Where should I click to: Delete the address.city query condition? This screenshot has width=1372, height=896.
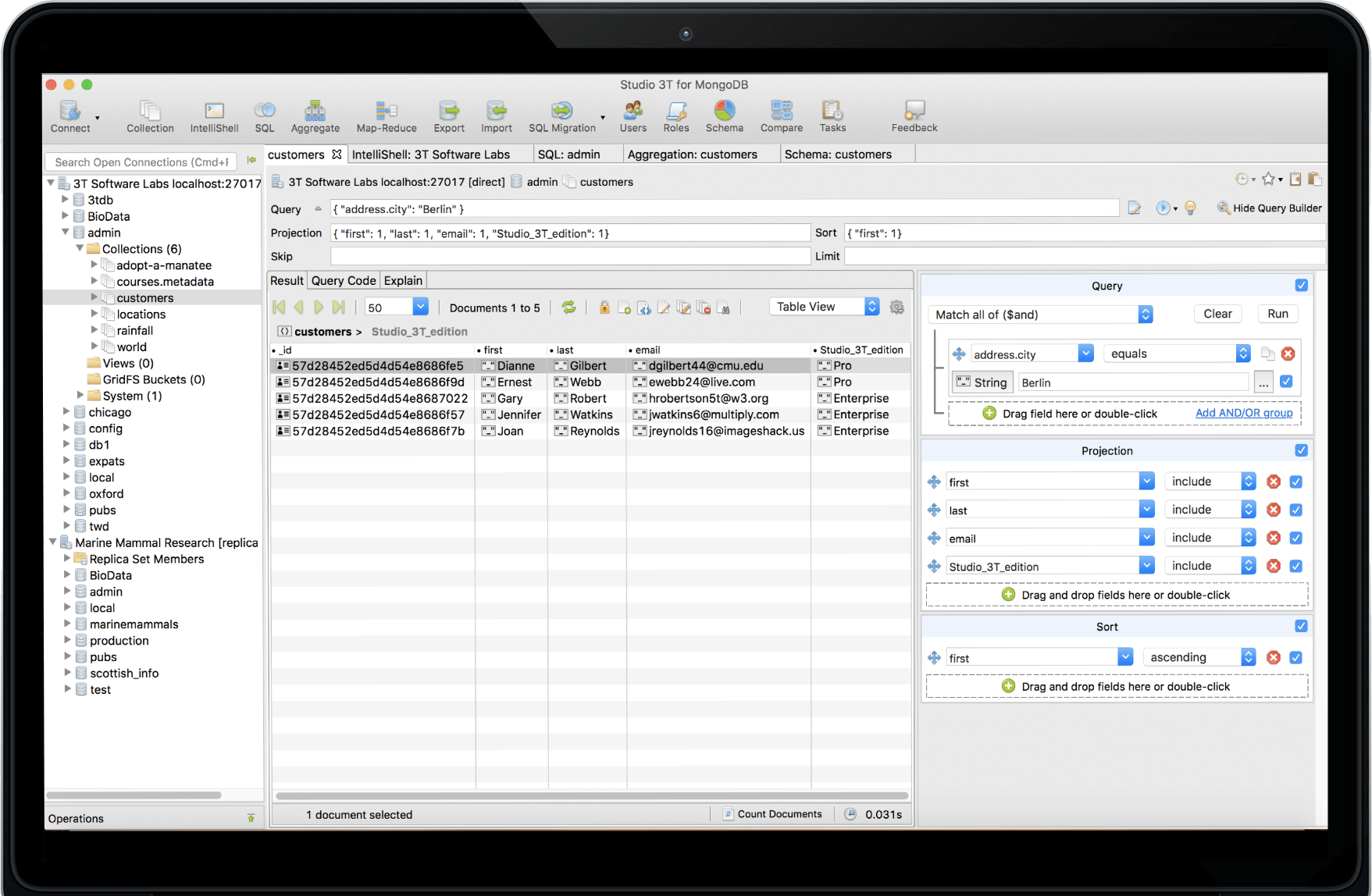tap(1288, 354)
